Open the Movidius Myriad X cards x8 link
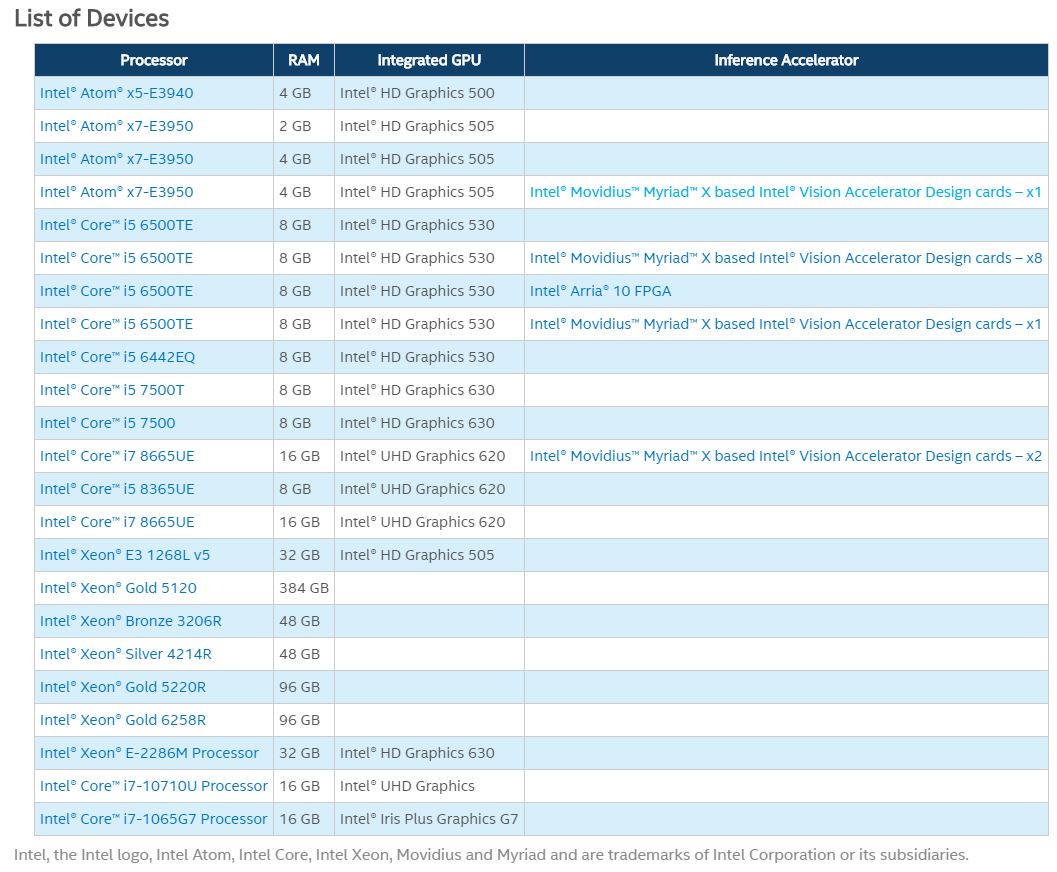 (785, 258)
